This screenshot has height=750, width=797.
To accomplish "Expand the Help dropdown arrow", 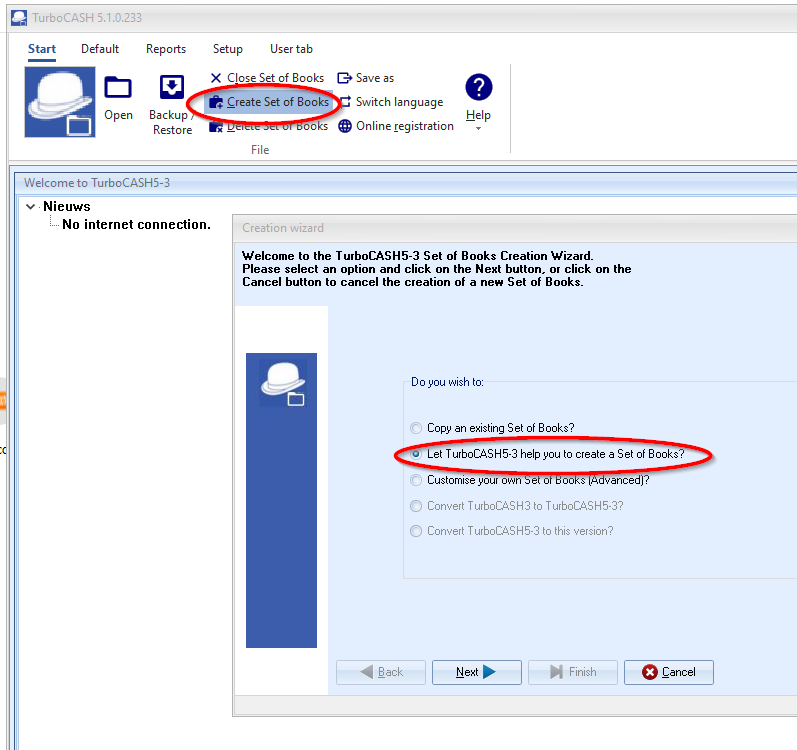I will 478,129.
